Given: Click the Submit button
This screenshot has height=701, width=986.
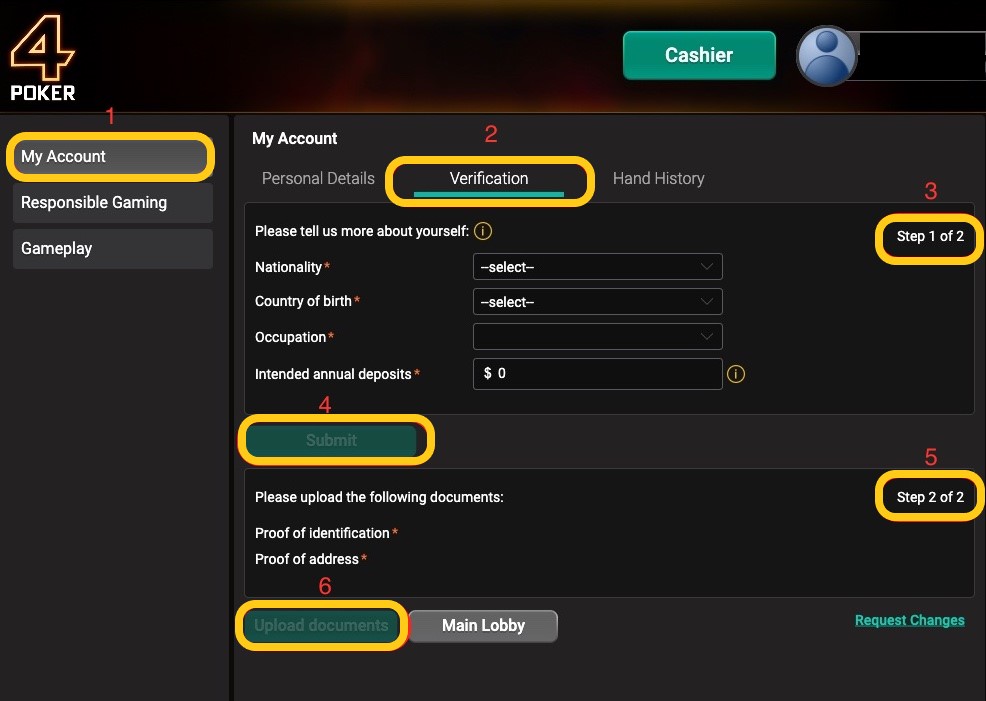Looking at the screenshot, I should coord(331,440).
